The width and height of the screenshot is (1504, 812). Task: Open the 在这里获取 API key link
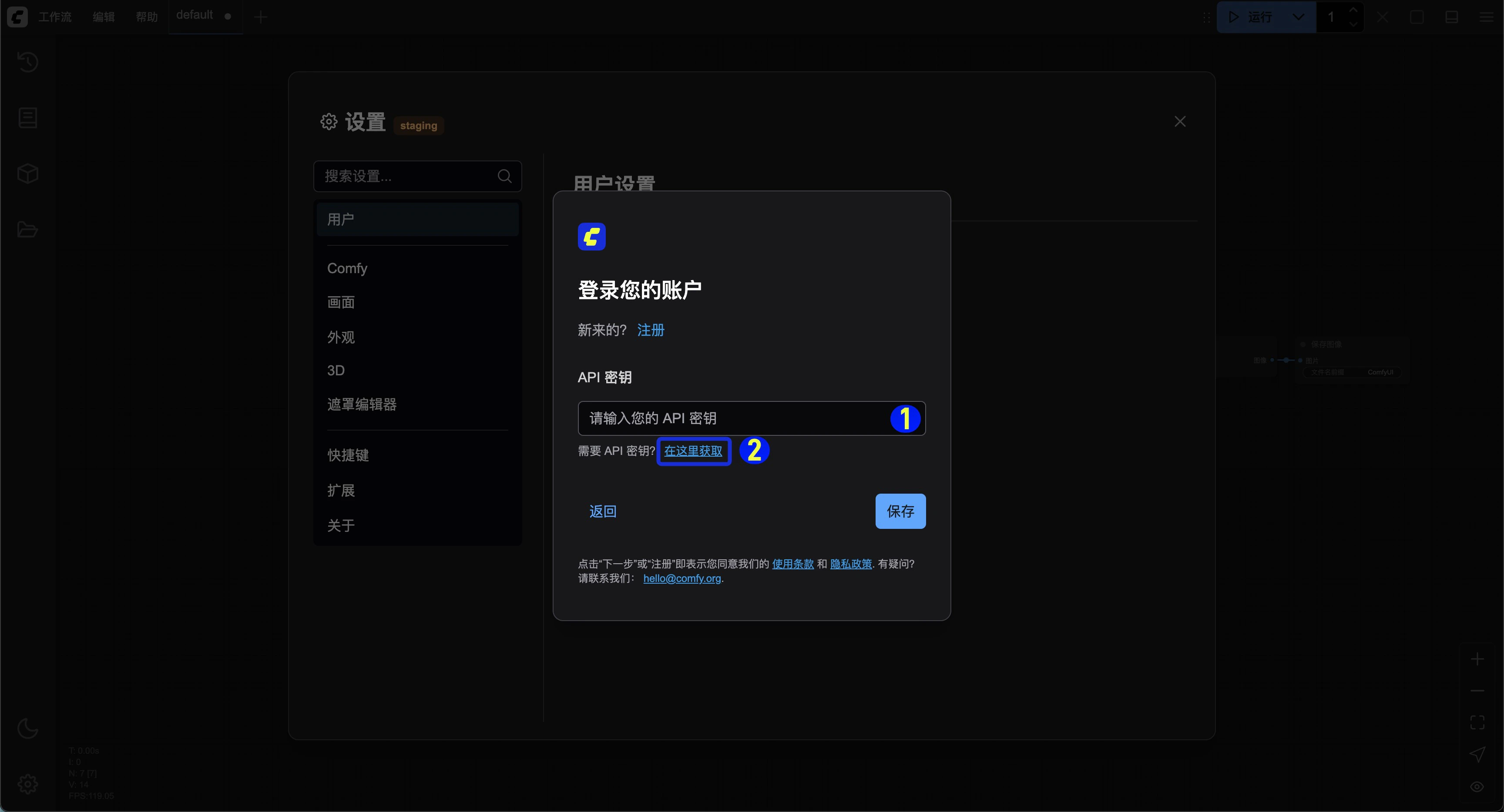coord(694,451)
